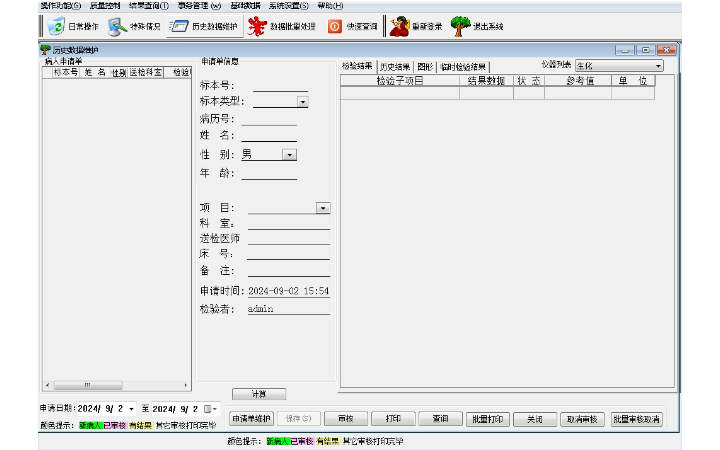Click the 查询 button
The image size is (720, 450).
click(x=440, y=419)
